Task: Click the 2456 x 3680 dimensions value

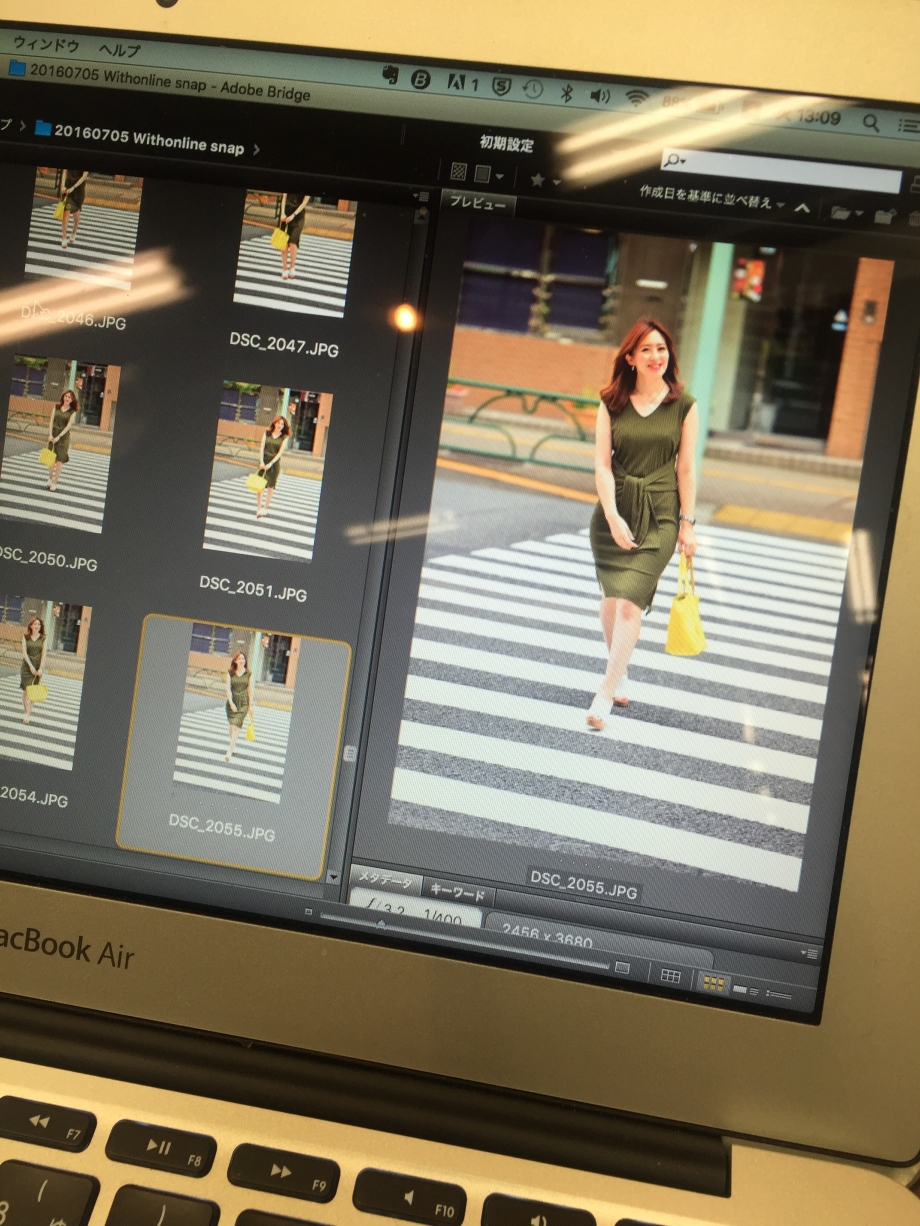Action: tap(546, 936)
